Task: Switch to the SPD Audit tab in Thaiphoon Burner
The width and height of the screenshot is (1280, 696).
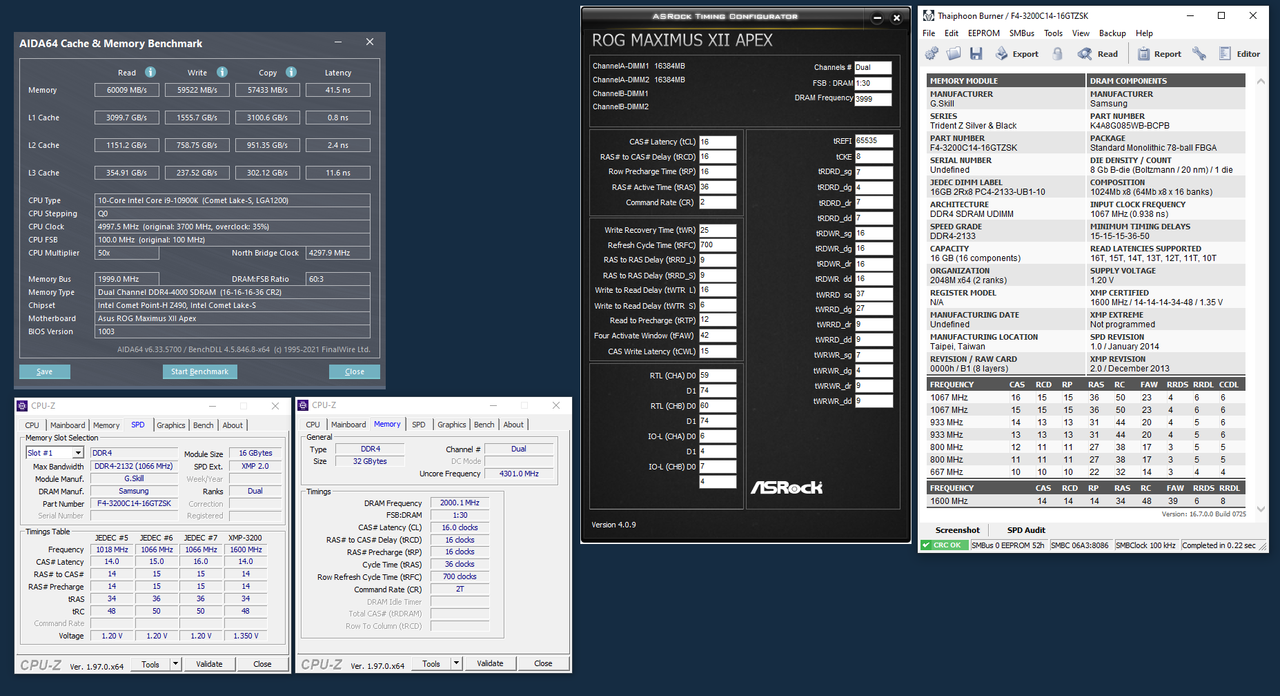Action: tap(1026, 530)
